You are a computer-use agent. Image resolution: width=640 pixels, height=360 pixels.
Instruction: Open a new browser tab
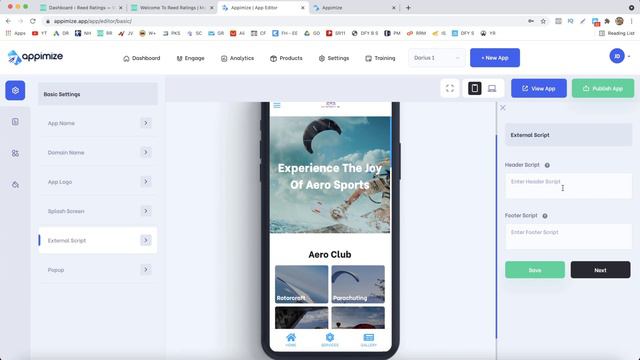point(408,8)
